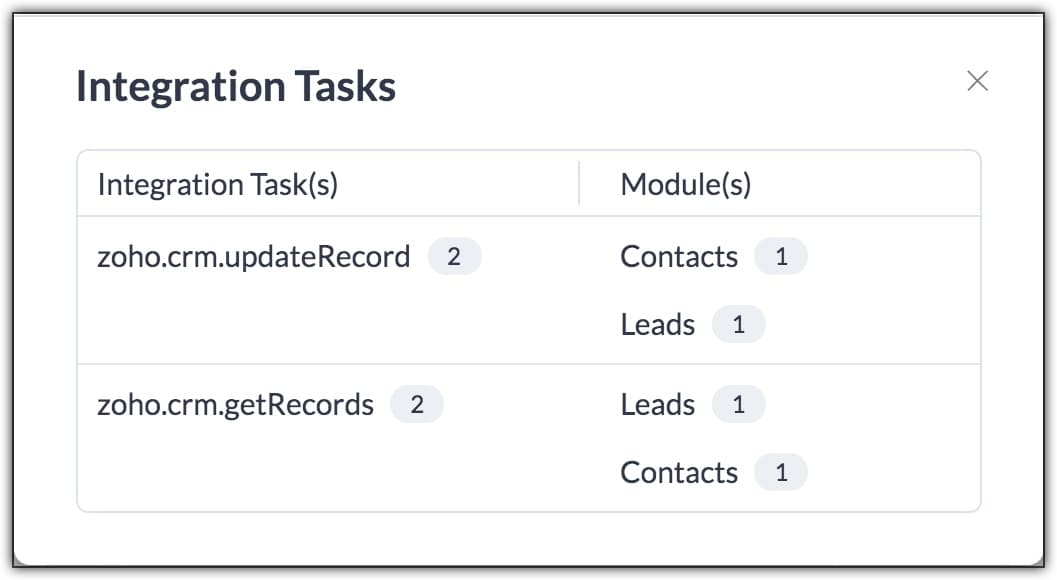Click the separator line between the two task rows
This screenshot has width=1057, height=580.
click(x=528, y=364)
